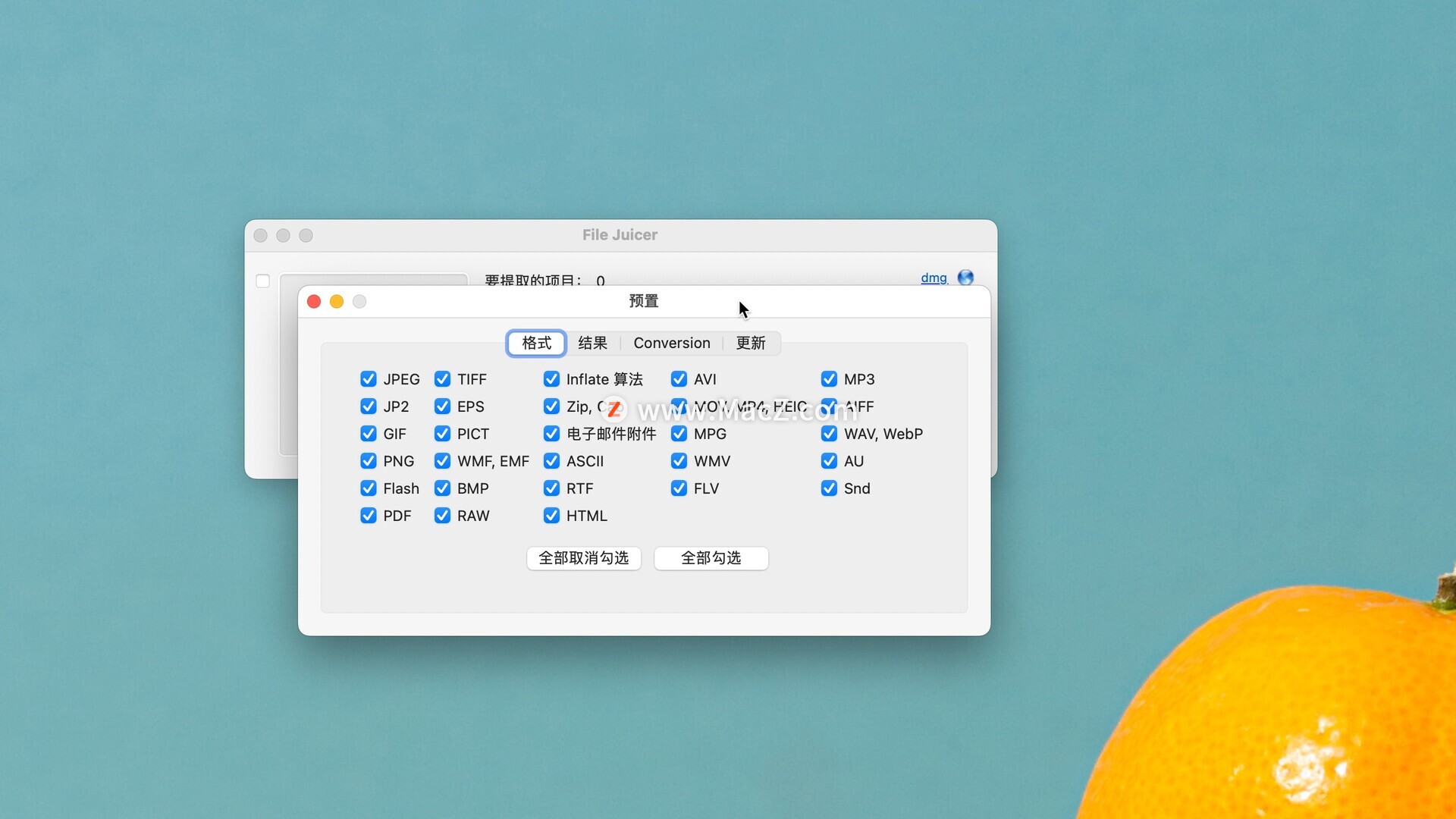The width and height of the screenshot is (1456, 819).
Task: Disable the FLV checkbox
Action: click(x=679, y=488)
